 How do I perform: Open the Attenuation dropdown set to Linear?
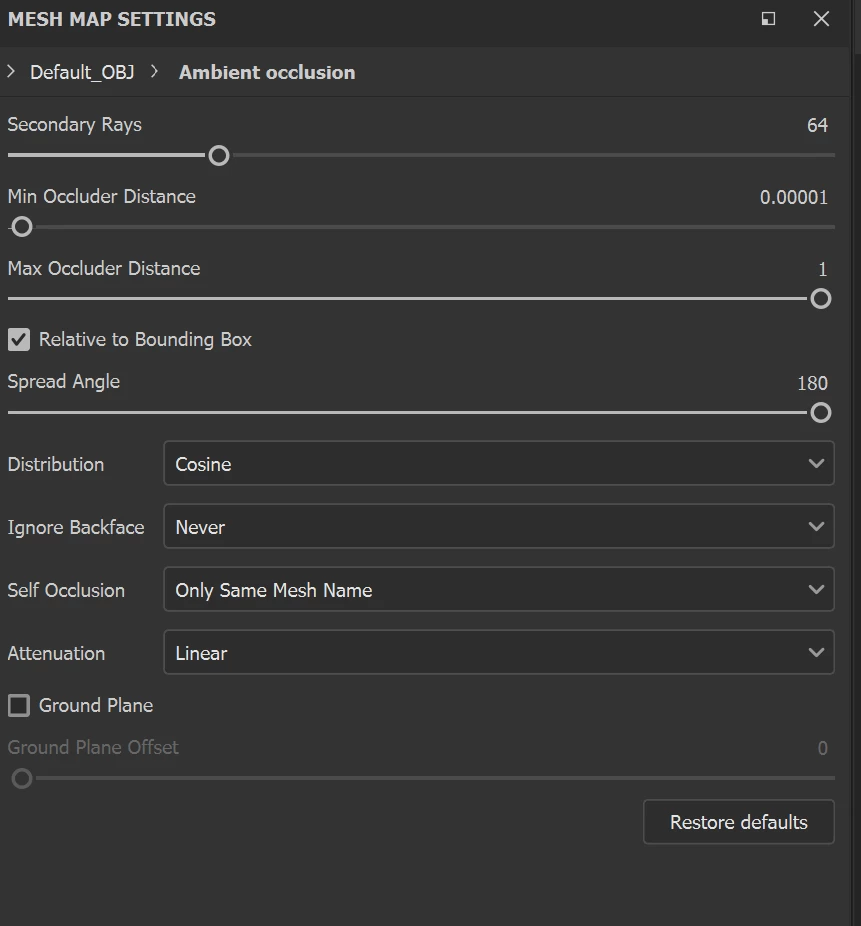pos(498,653)
